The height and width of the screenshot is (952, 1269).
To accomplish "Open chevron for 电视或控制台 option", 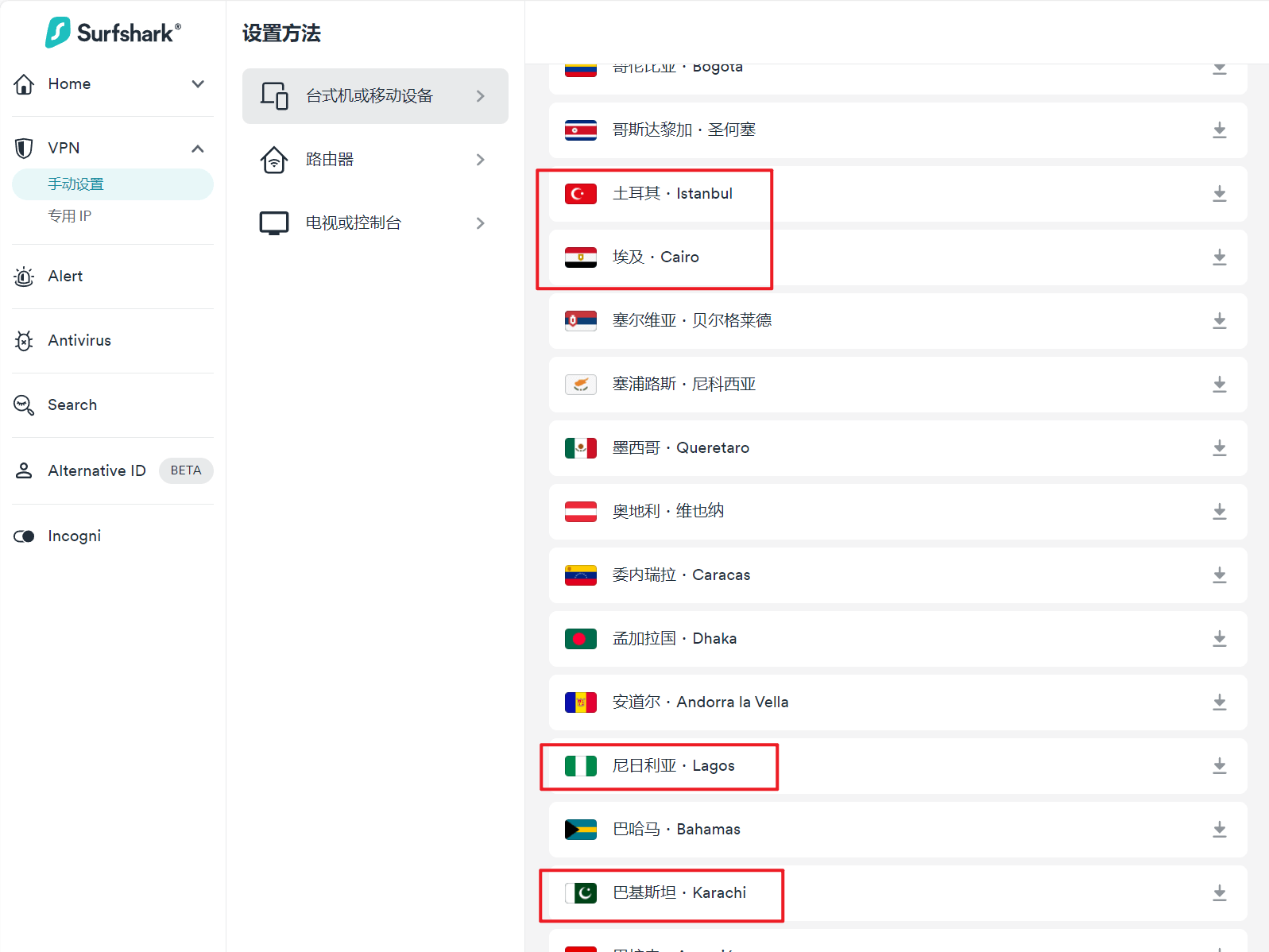I will [480, 223].
